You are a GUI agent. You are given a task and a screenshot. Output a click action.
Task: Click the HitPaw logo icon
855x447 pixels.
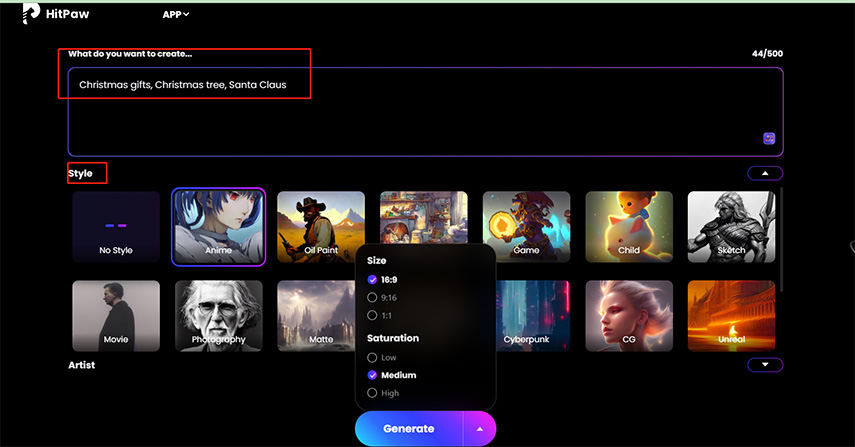point(31,13)
